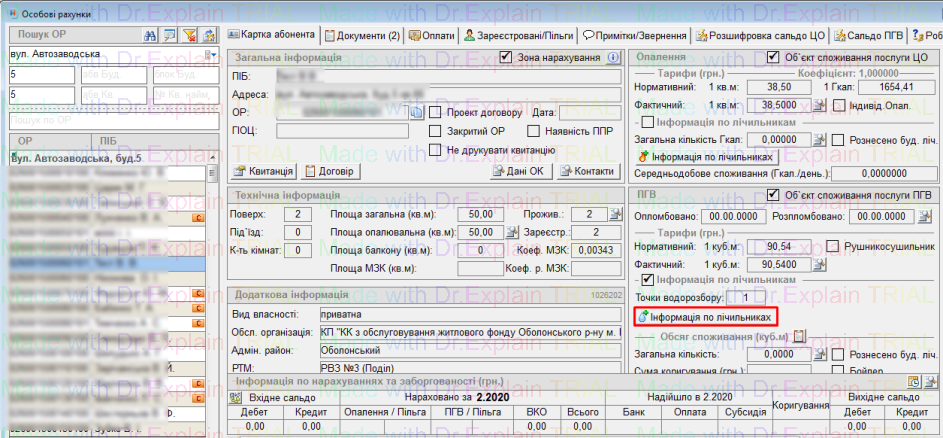Image resolution: width=943 pixels, height=438 pixels.
Task: Click the clear filter funnel icon
Action: point(188,35)
